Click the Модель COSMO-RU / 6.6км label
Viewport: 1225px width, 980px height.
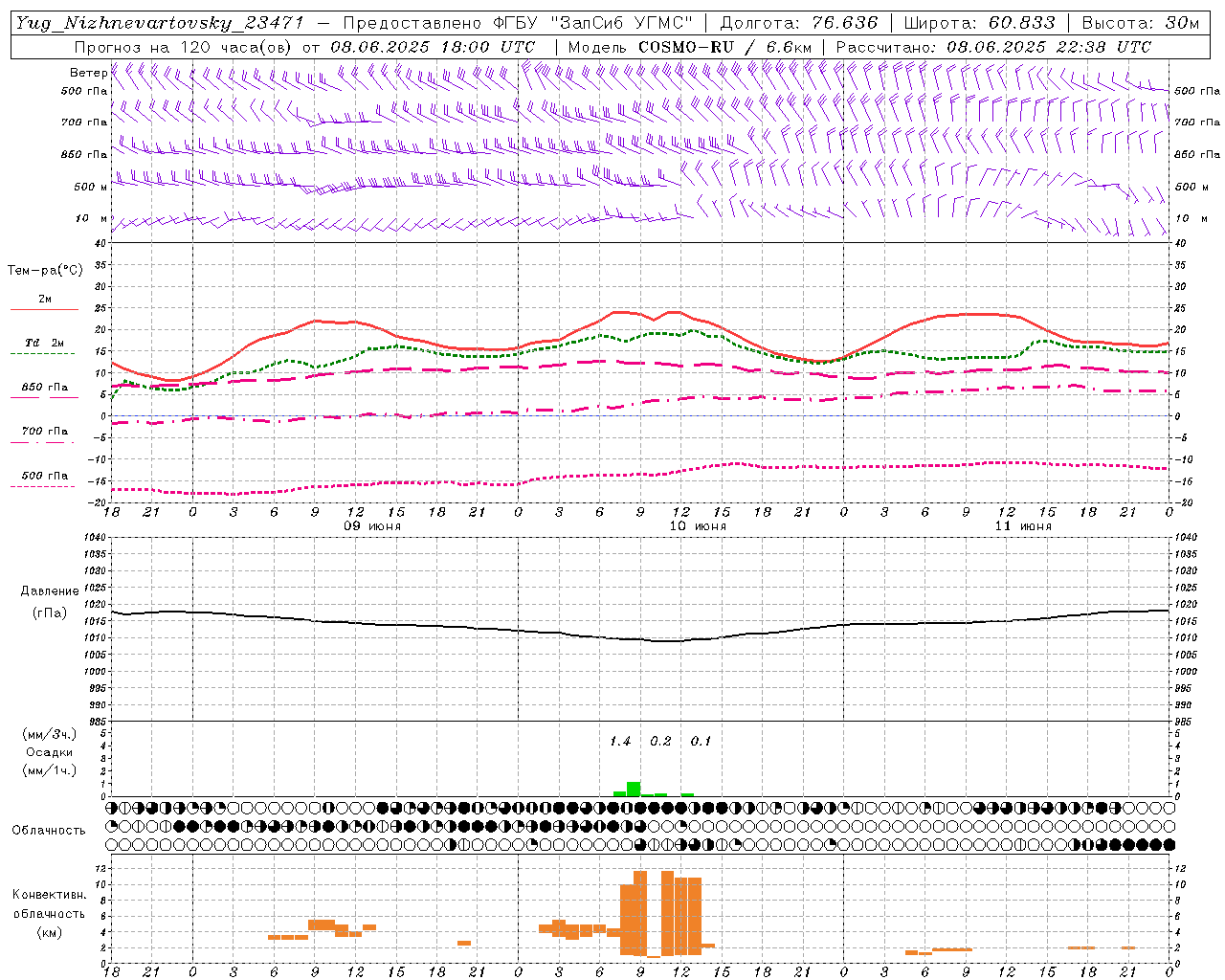tap(689, 47)
